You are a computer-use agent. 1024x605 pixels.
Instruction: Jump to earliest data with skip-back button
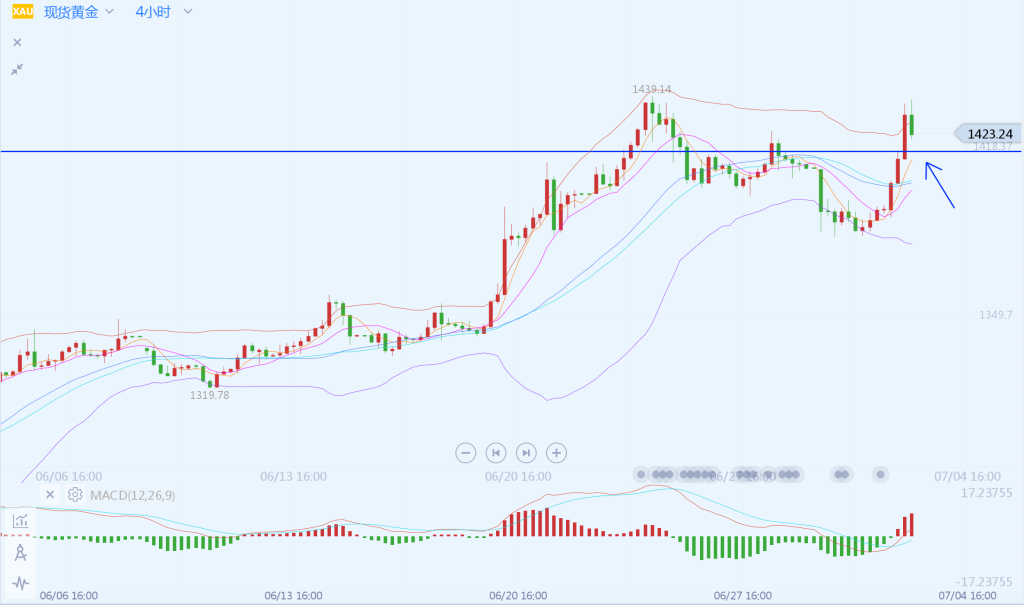pos(496,452)
